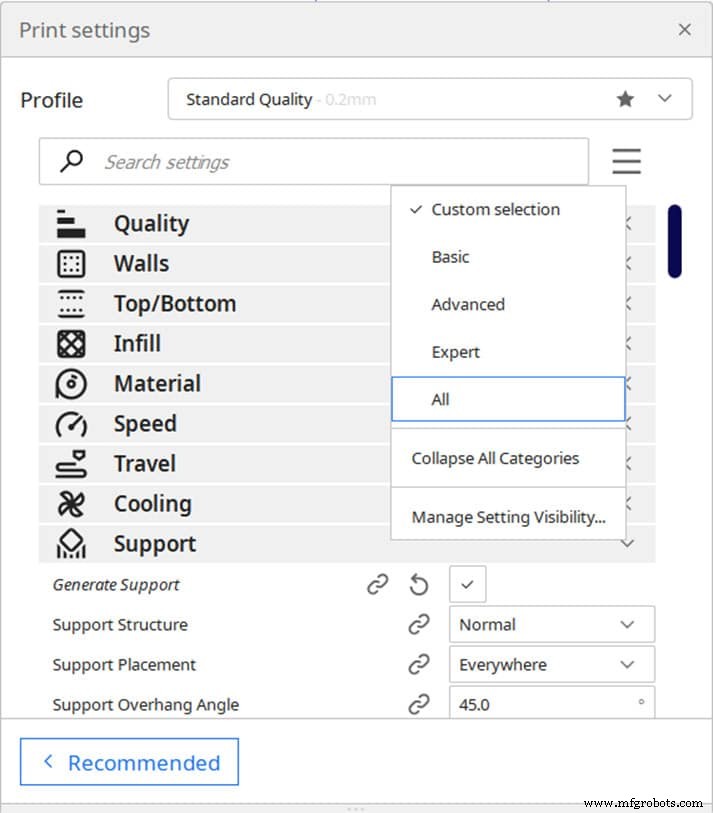
Task: Open the Support Structure dropdown showing Normal
Action: 551,624
